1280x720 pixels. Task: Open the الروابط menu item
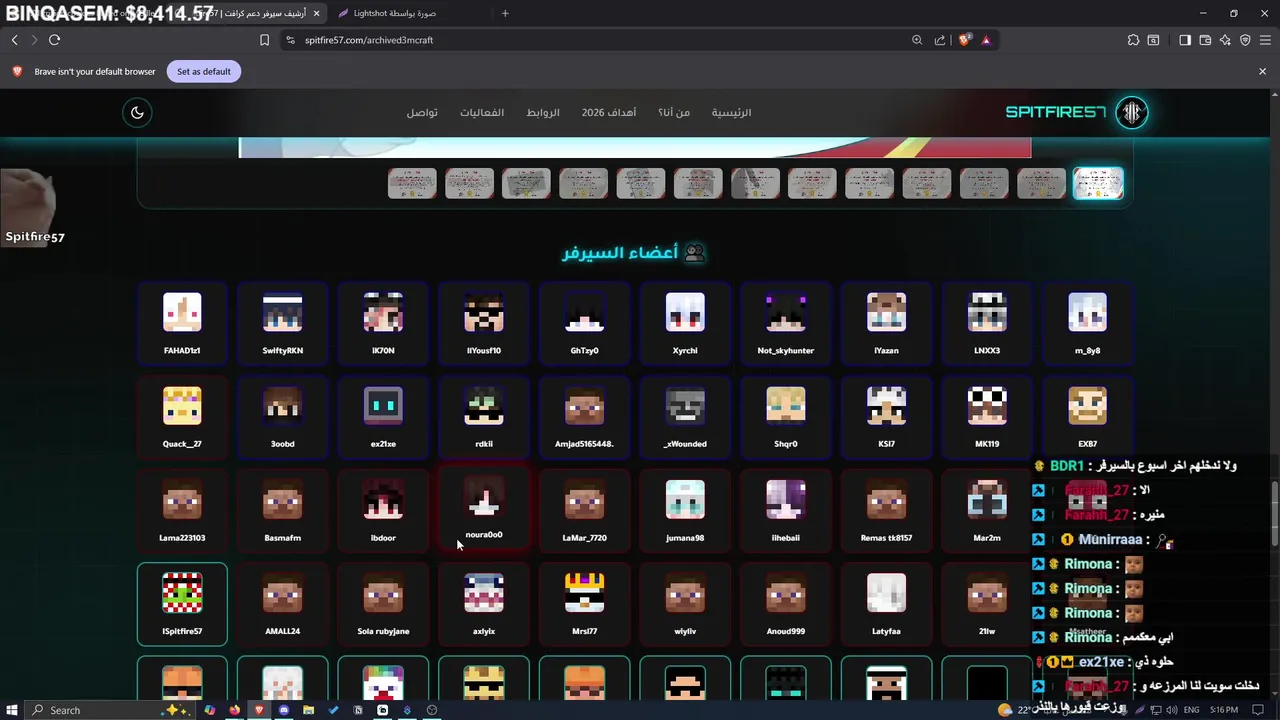click(543, 112)
